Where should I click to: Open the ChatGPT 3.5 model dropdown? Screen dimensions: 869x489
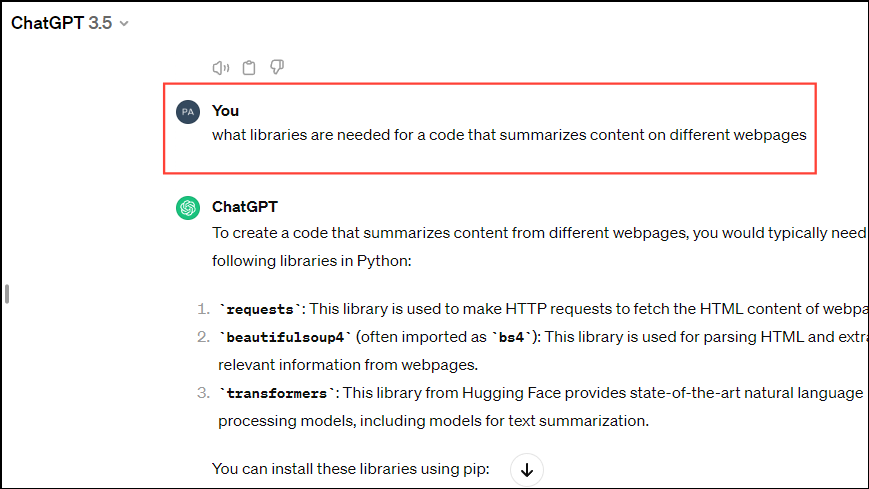coord(70,23)
